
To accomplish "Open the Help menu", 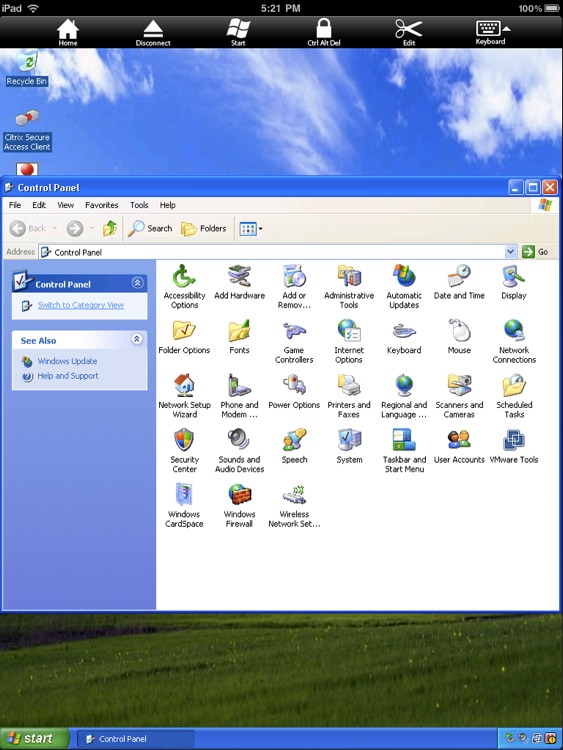I will click(167, 205).
